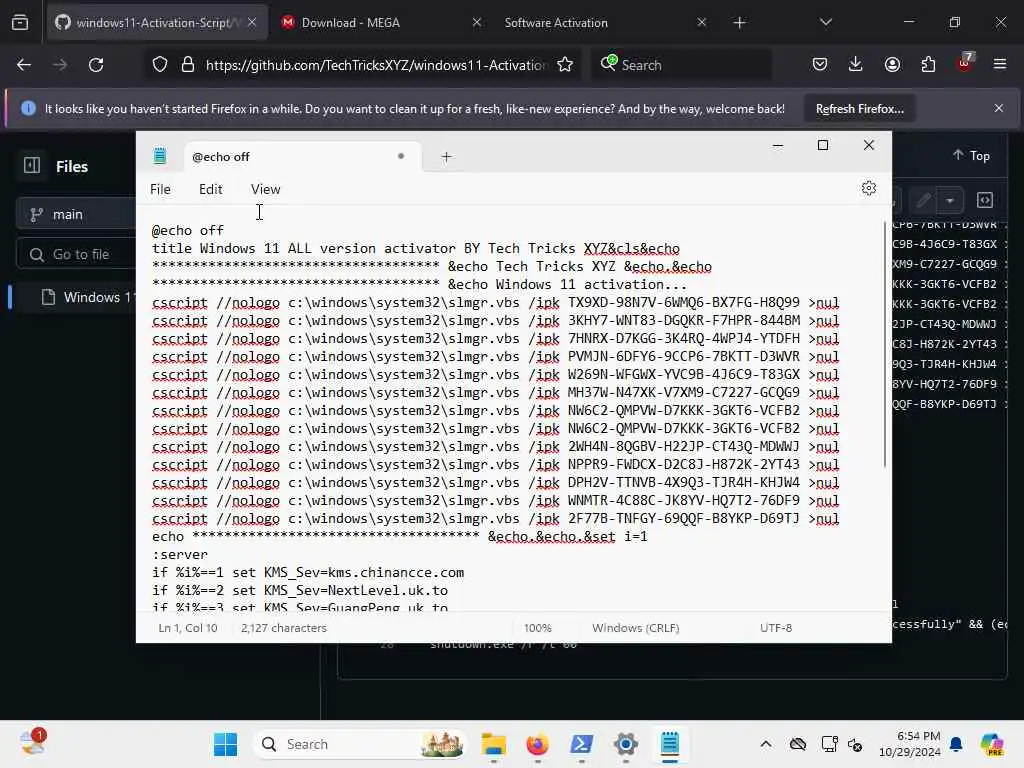Click Ln 1, Col 10 status

tap(187, 628)
